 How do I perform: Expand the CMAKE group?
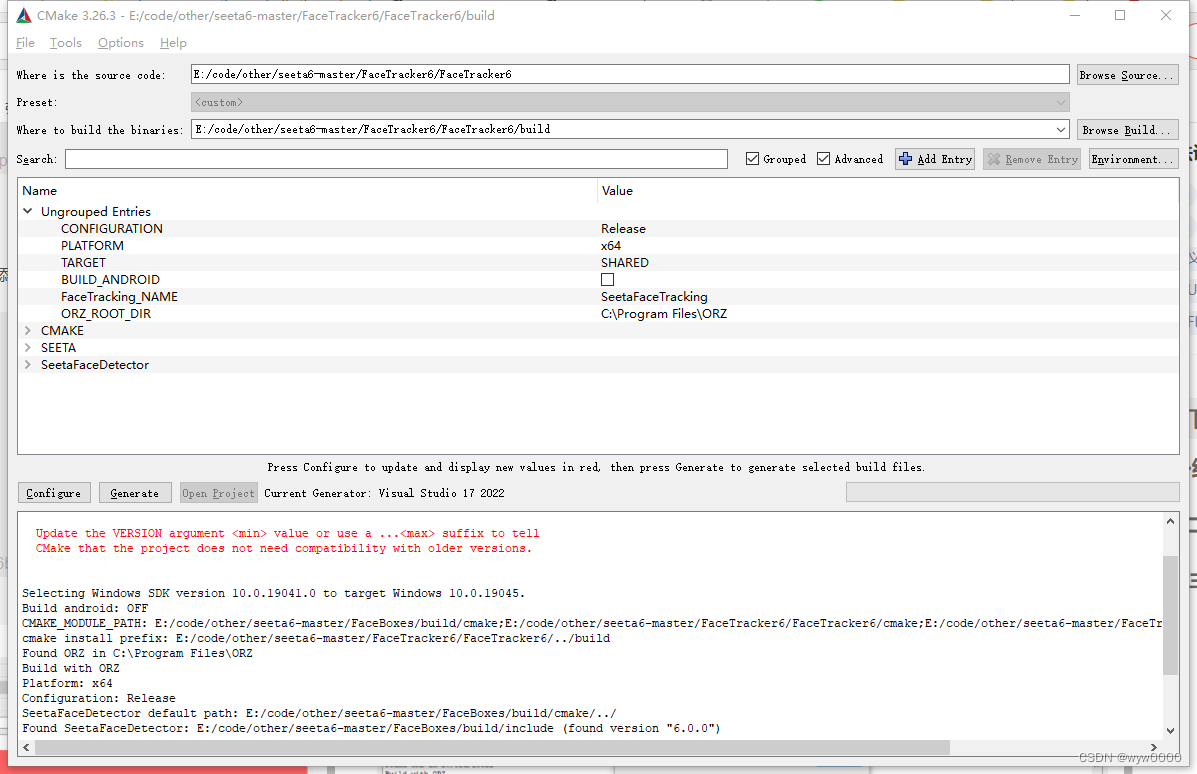click(x=27, y=331)
